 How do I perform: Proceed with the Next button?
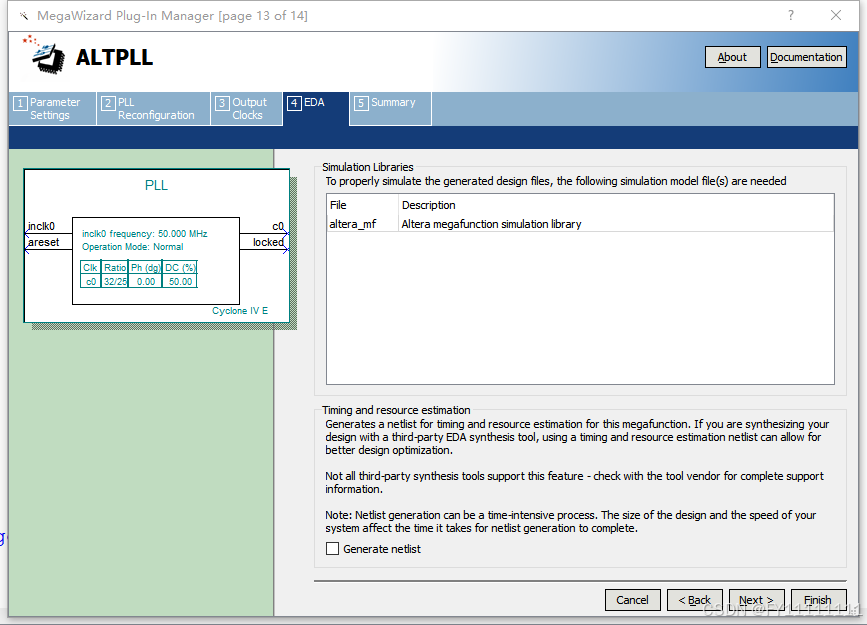coord(756,600)
